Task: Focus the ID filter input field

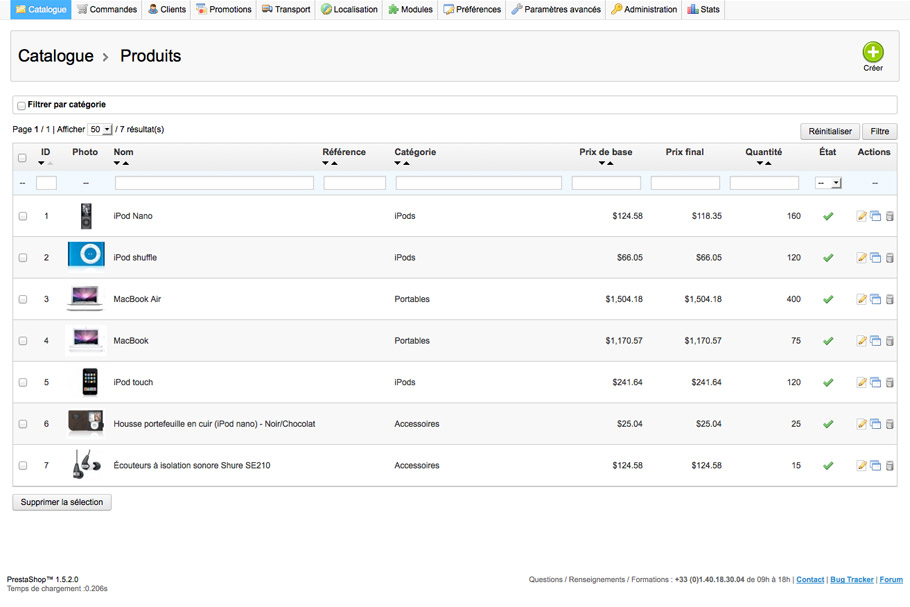Action: click(46, 183)
